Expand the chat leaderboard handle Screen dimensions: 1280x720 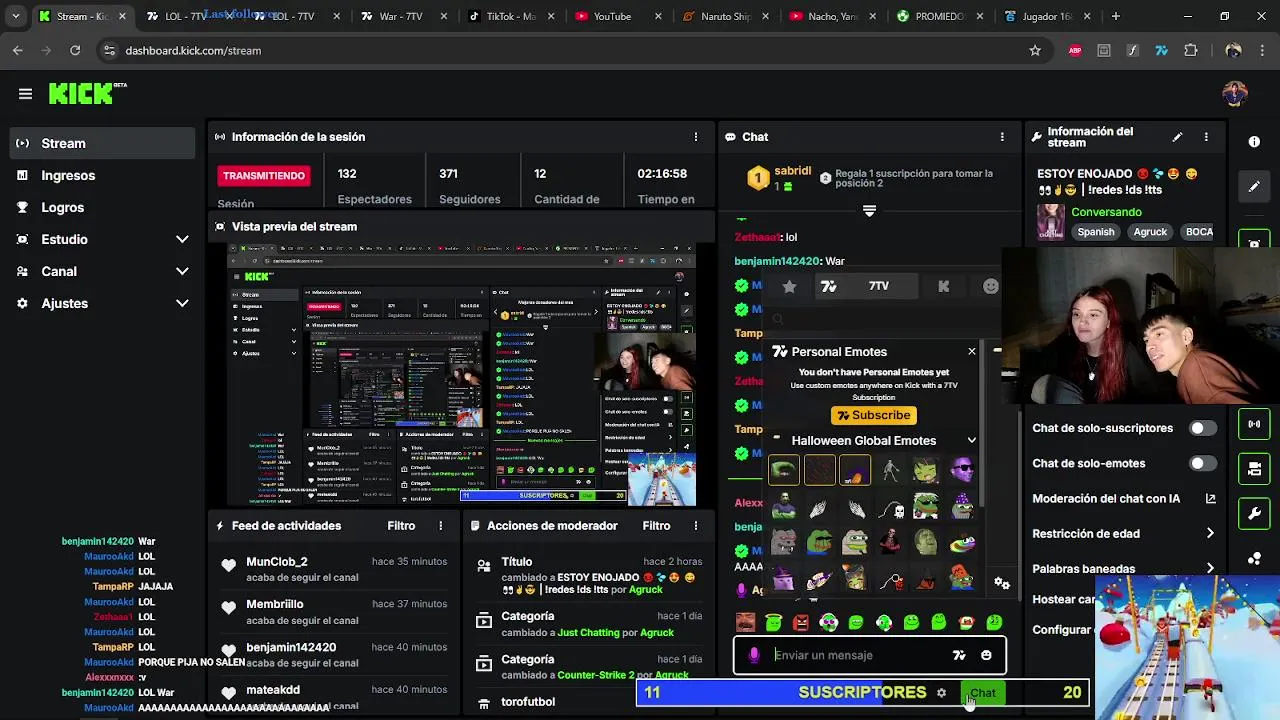tap(869, 211)
